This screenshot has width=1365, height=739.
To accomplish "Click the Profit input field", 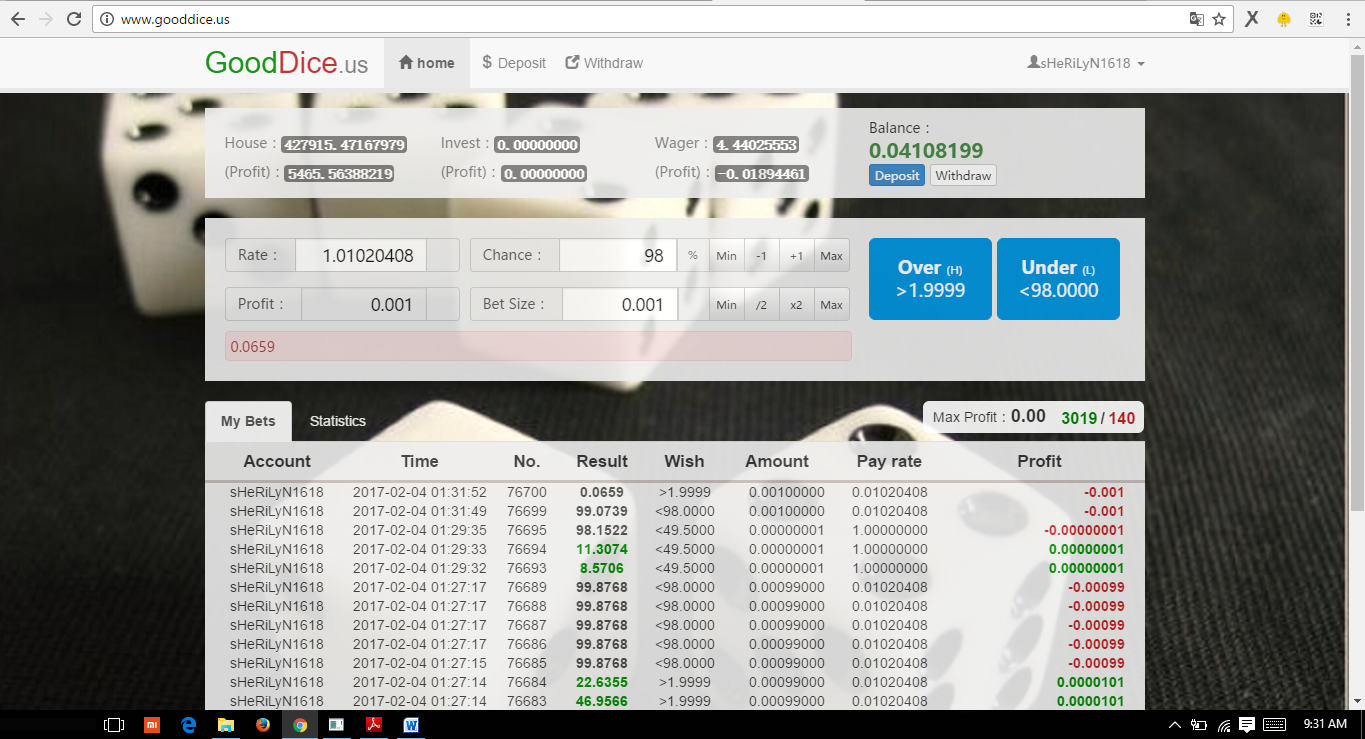I will (x=363, y=304).
